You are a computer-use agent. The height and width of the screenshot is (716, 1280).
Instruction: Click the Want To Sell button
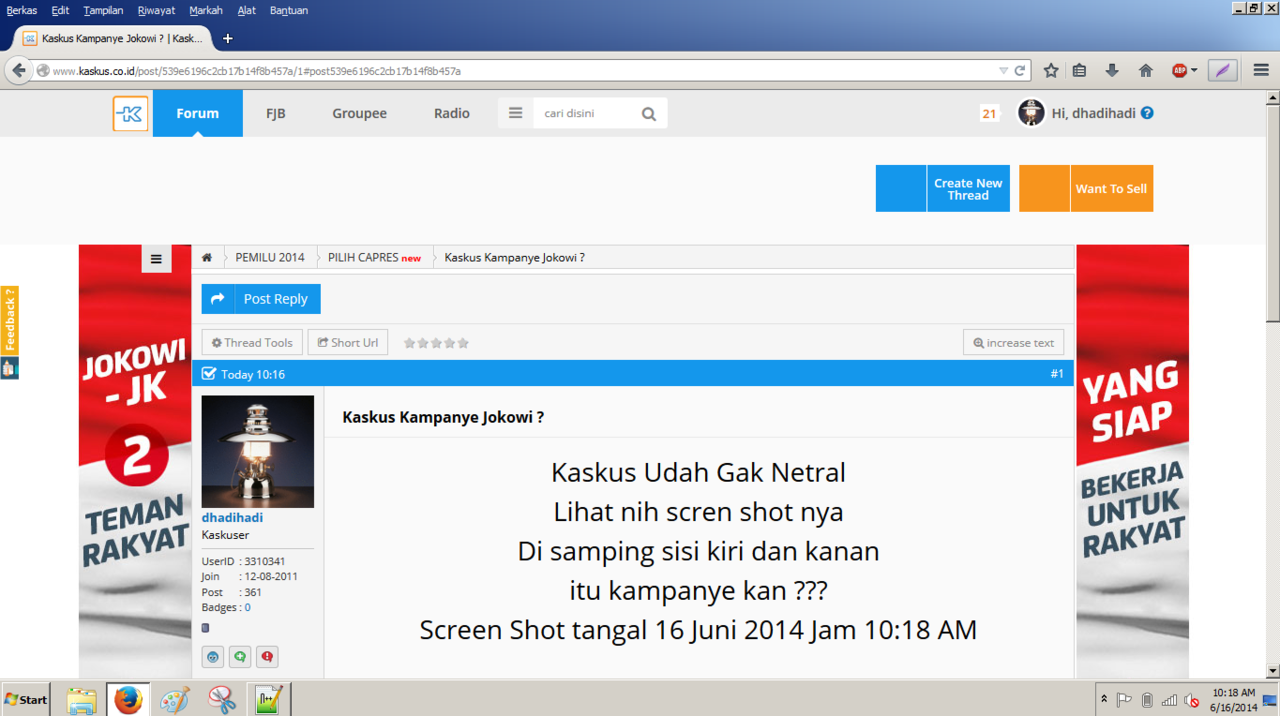[1086, 188]
